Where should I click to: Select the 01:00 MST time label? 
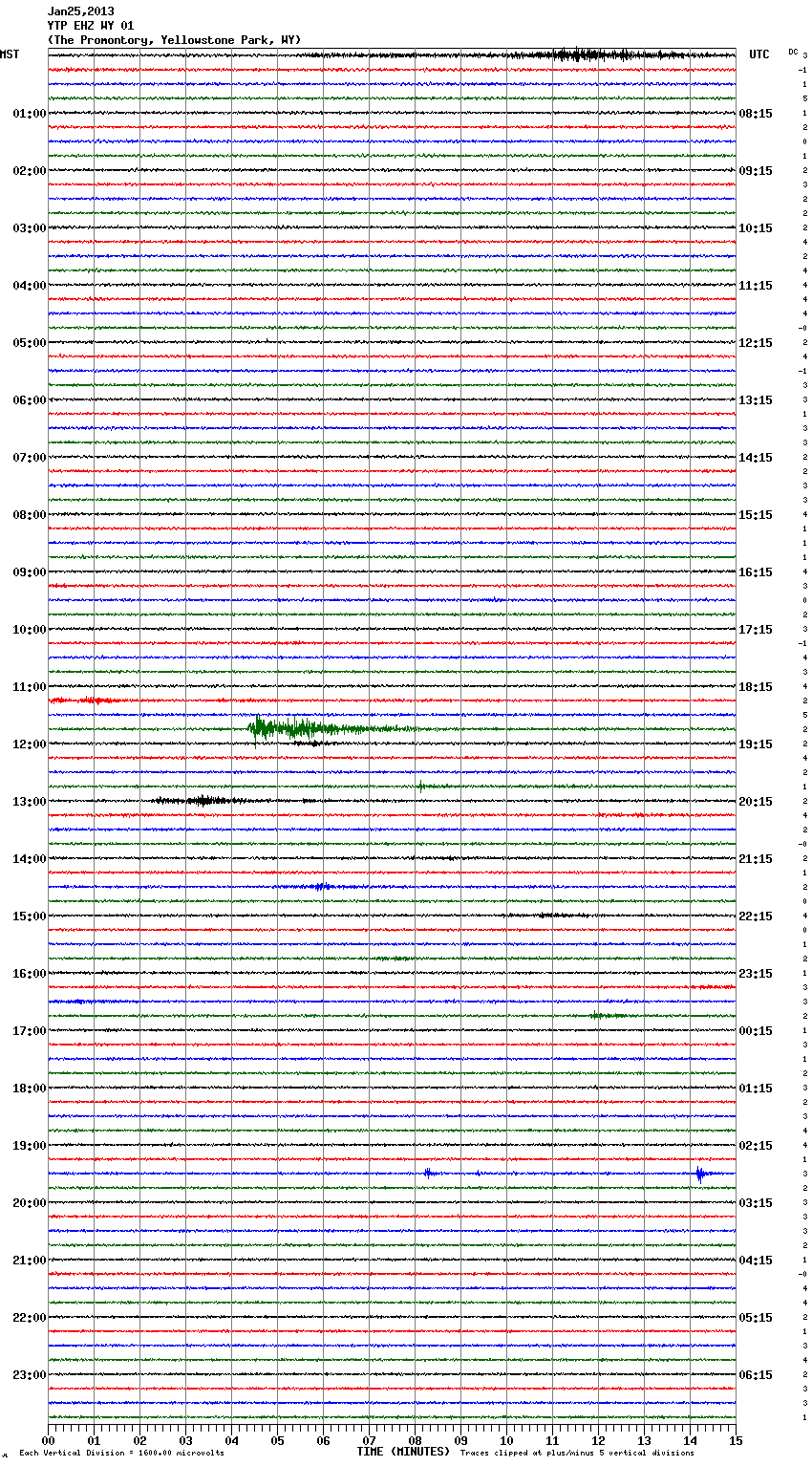point(30,114)
